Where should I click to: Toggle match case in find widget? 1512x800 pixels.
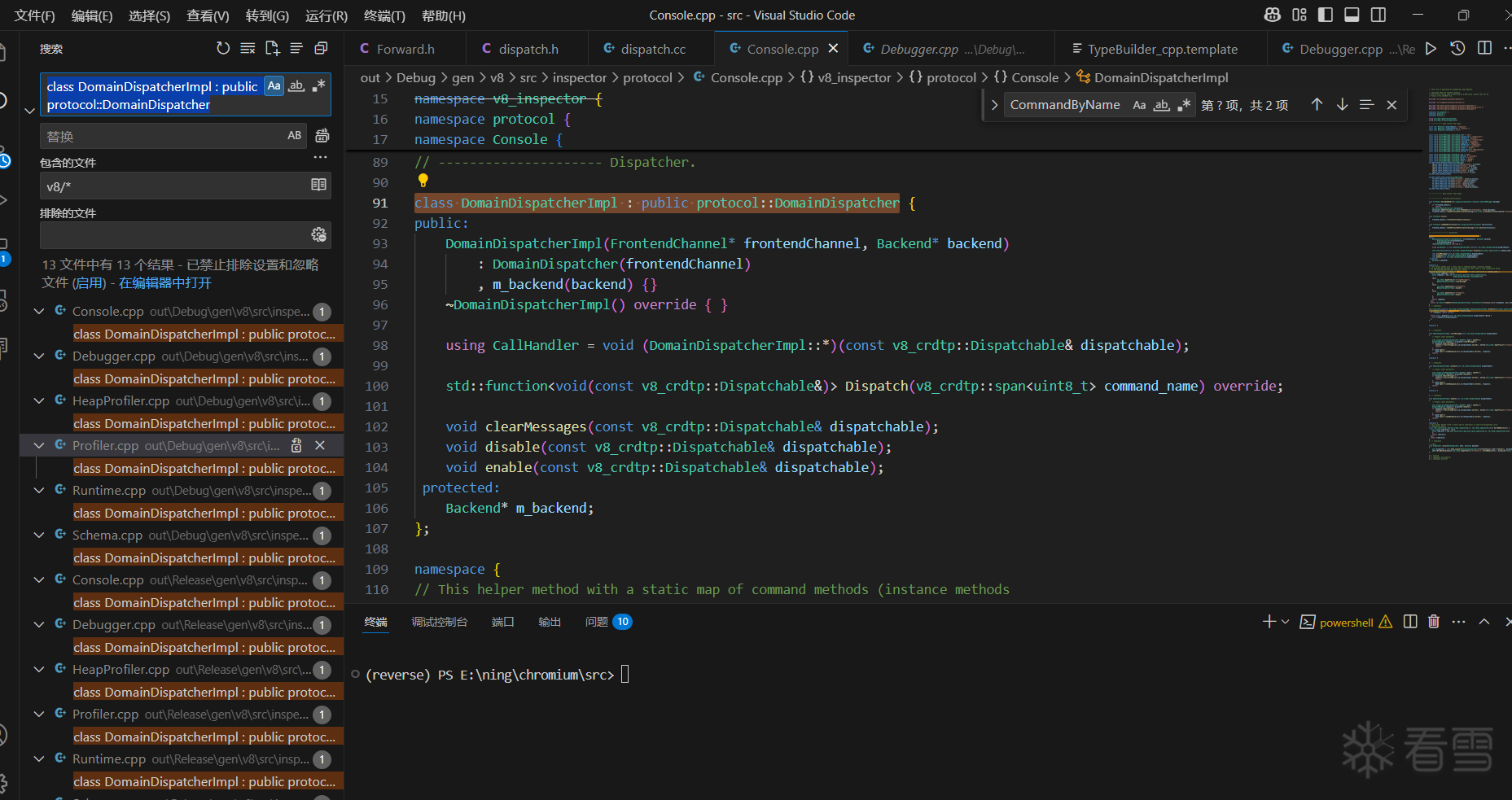click(1139, 105)
